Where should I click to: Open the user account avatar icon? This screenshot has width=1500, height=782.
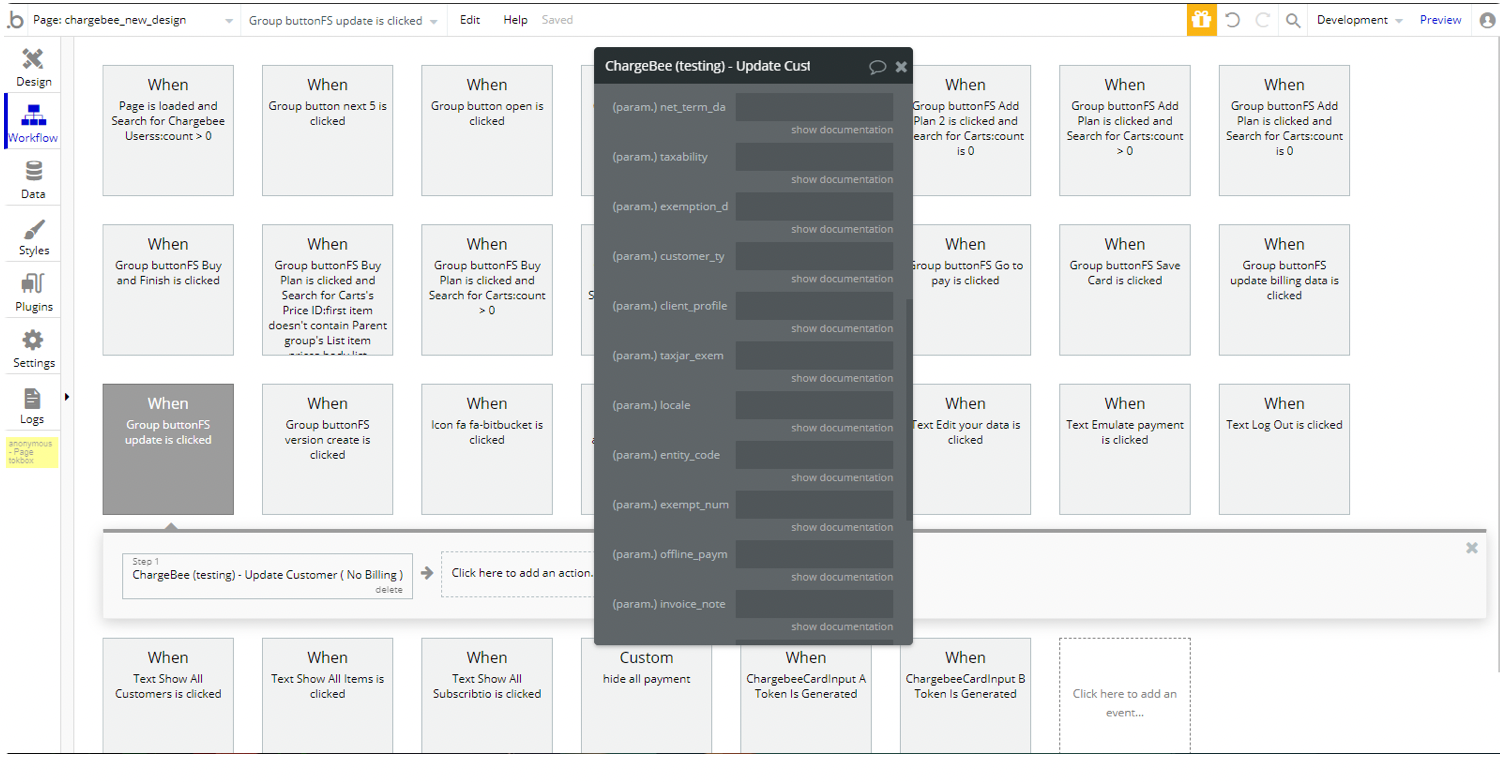coord(1486,20)
